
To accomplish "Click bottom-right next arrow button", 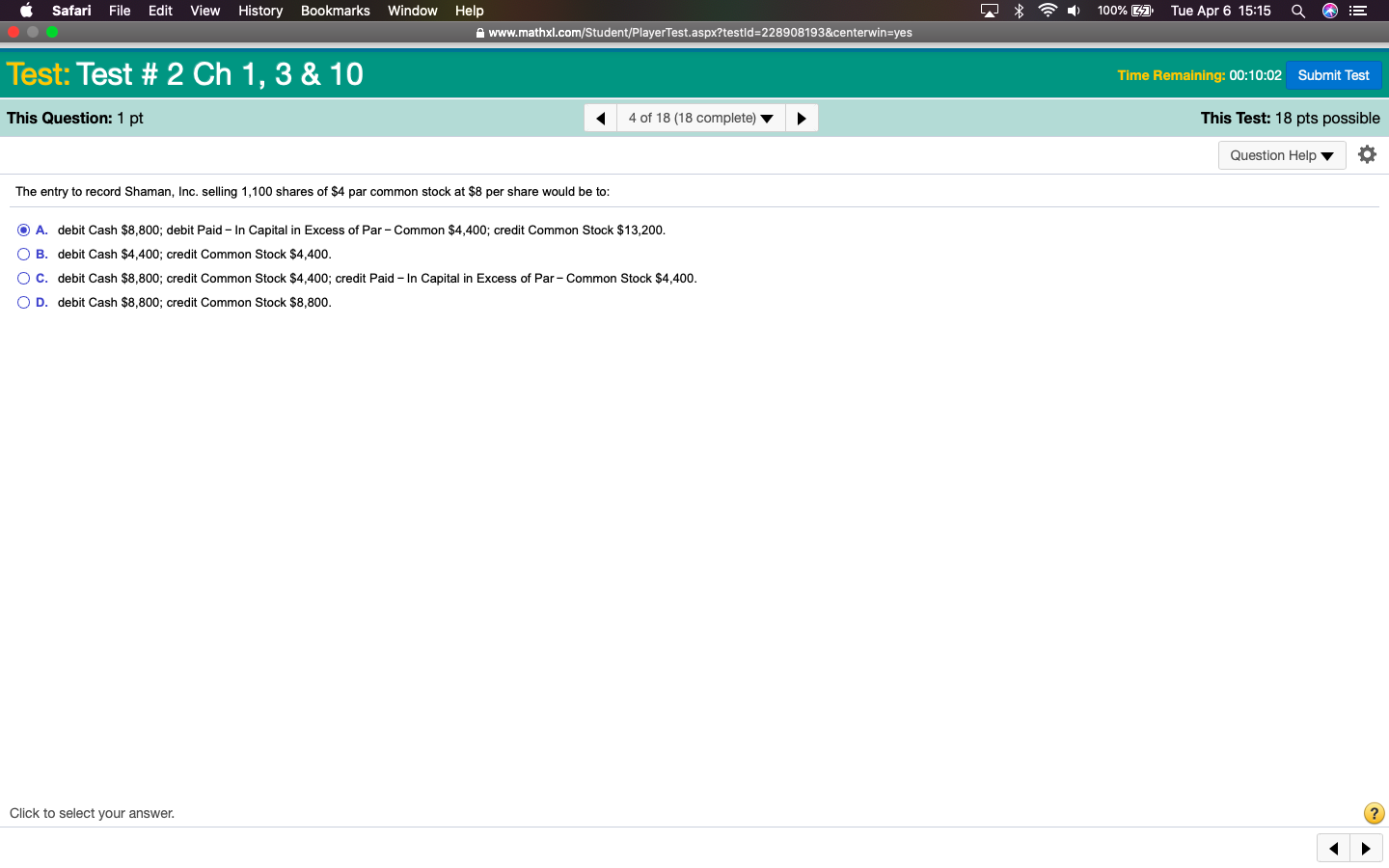I will pyautogui.click(x=1366, y=849).
